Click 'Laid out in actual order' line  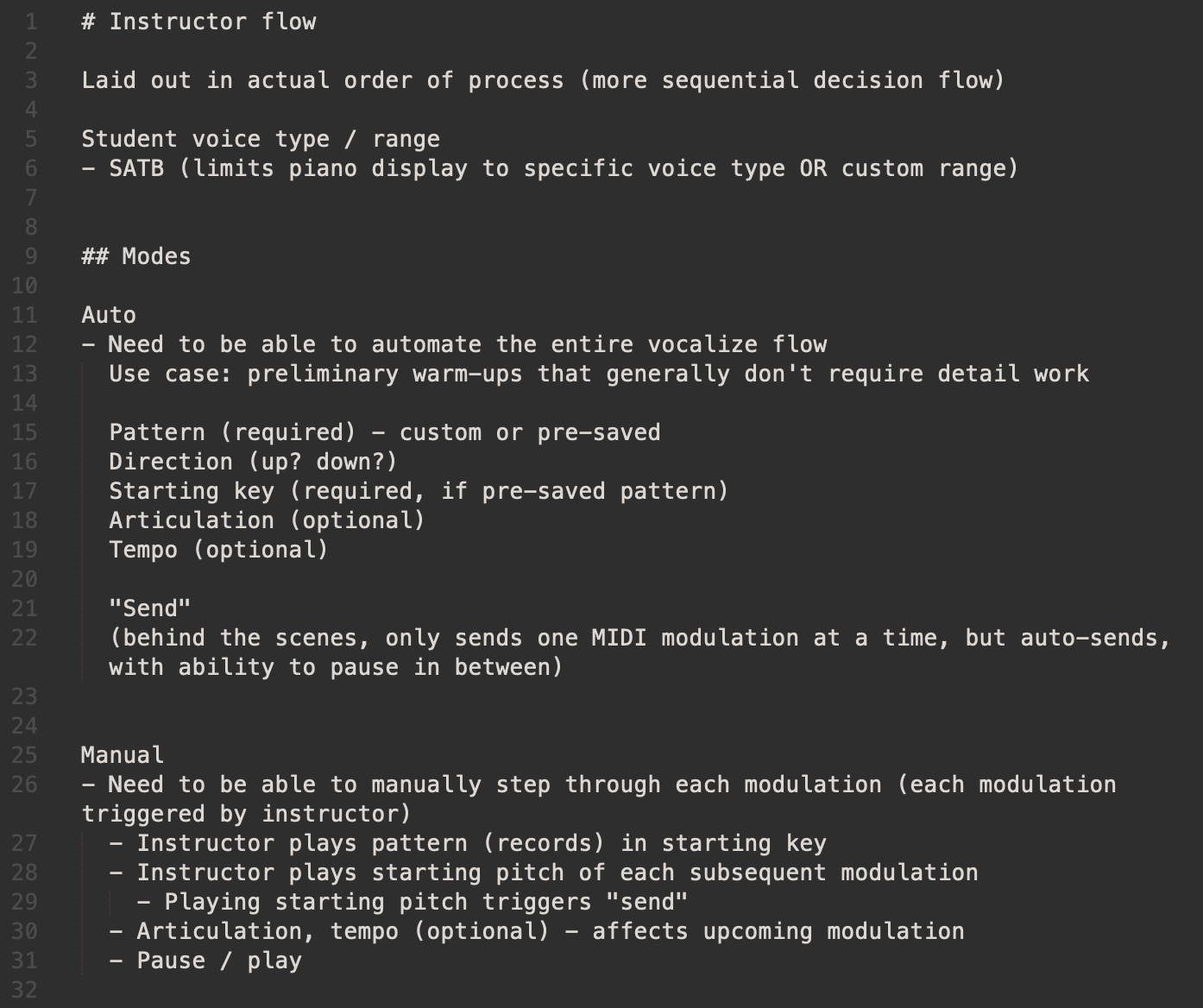click(544, 80)
